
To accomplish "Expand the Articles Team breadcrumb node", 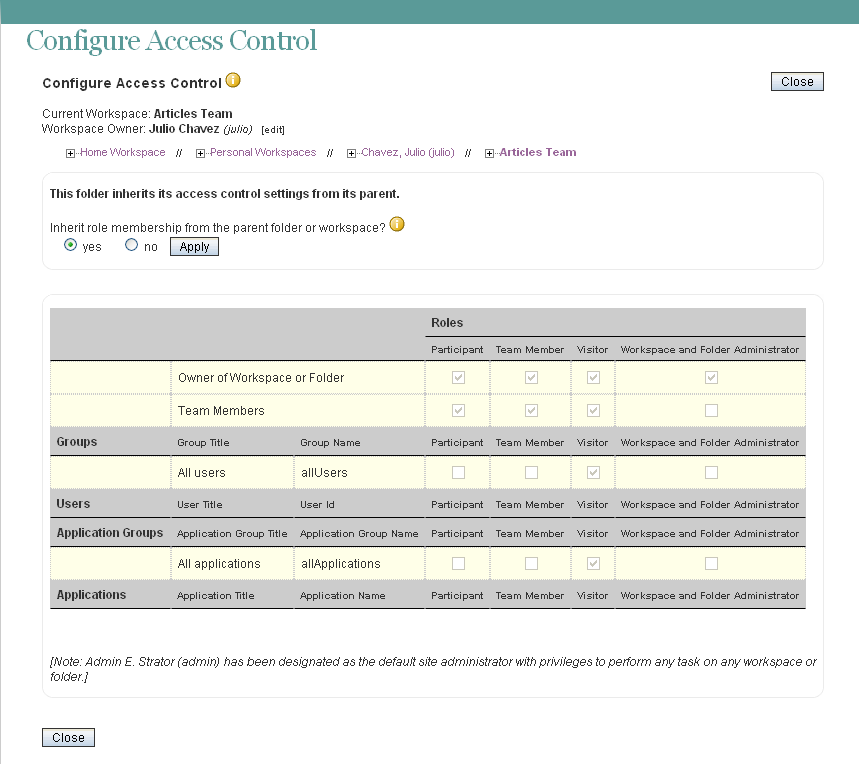I will coord(487,152).
